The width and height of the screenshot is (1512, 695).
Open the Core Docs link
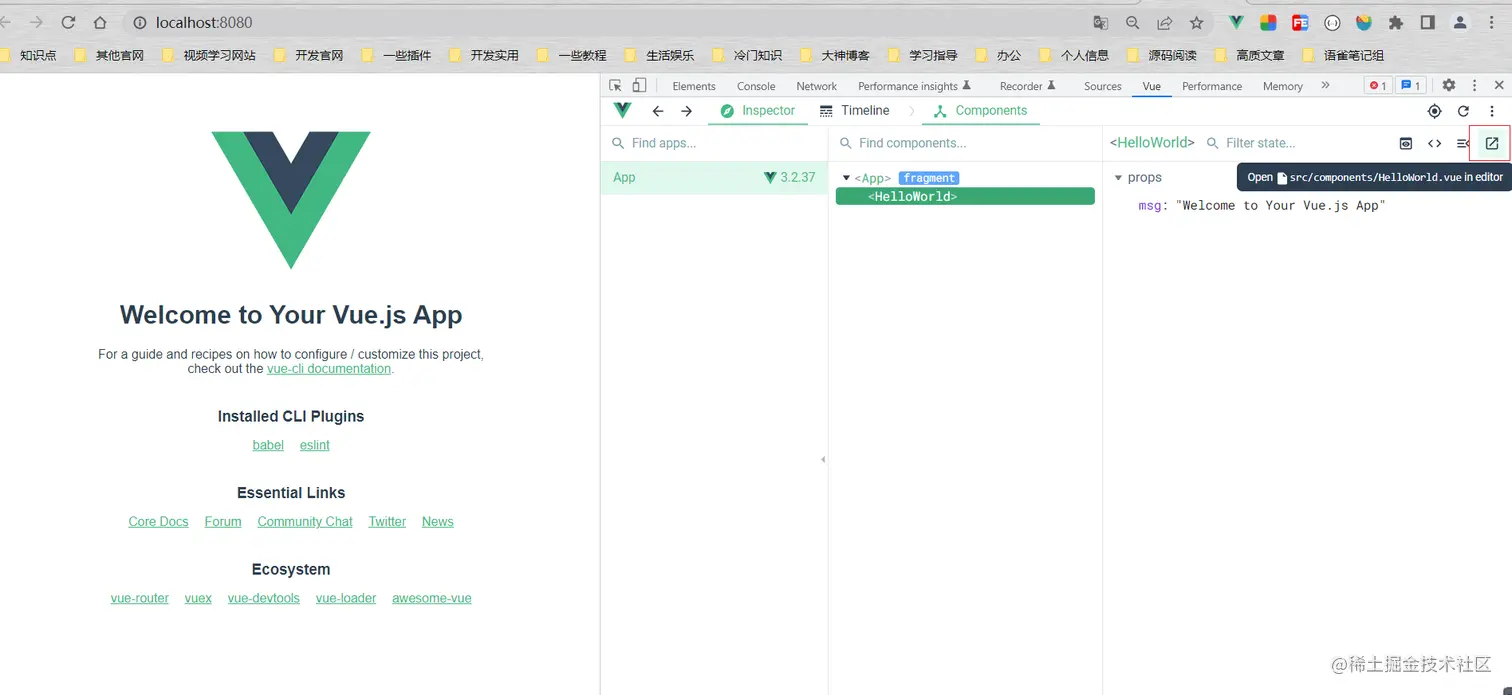(x=158, y=522)
